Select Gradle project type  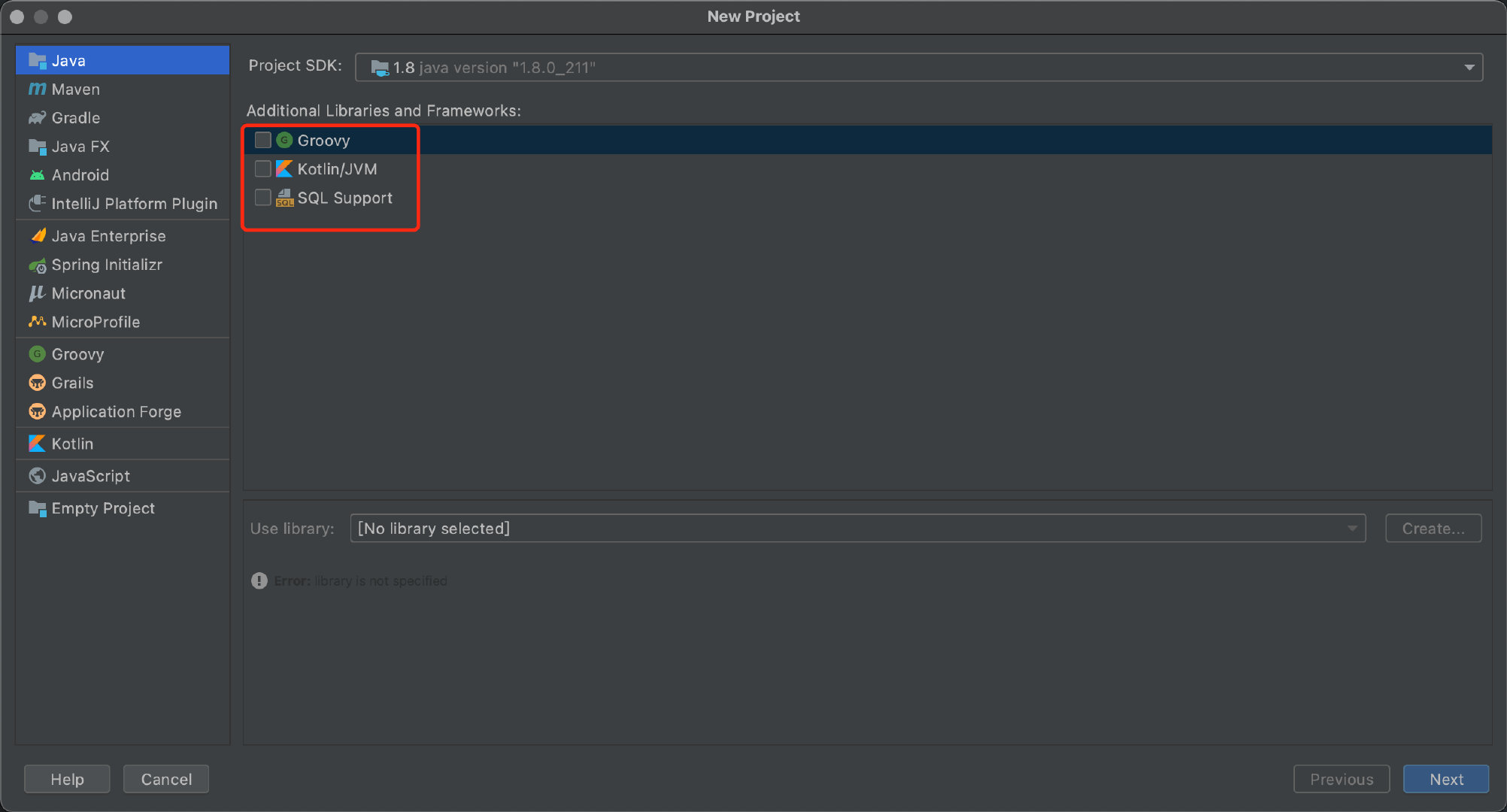123,118
